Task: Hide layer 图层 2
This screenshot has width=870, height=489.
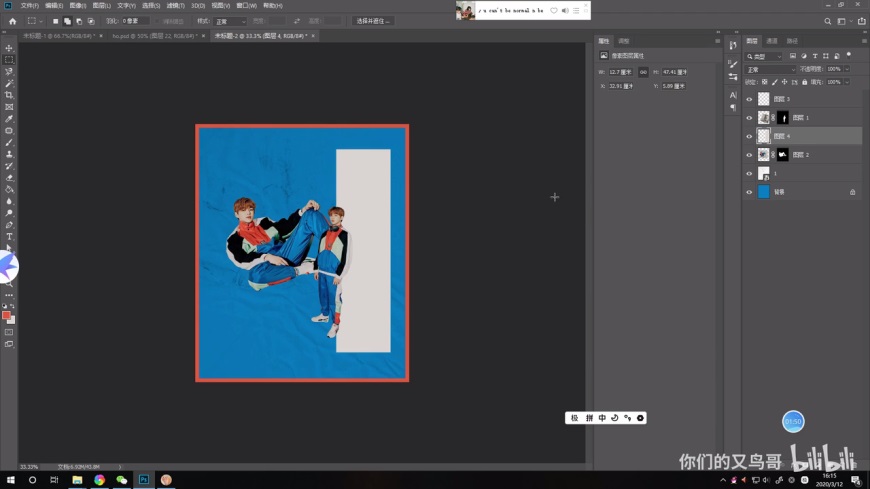Action: [x=749, y=155]
